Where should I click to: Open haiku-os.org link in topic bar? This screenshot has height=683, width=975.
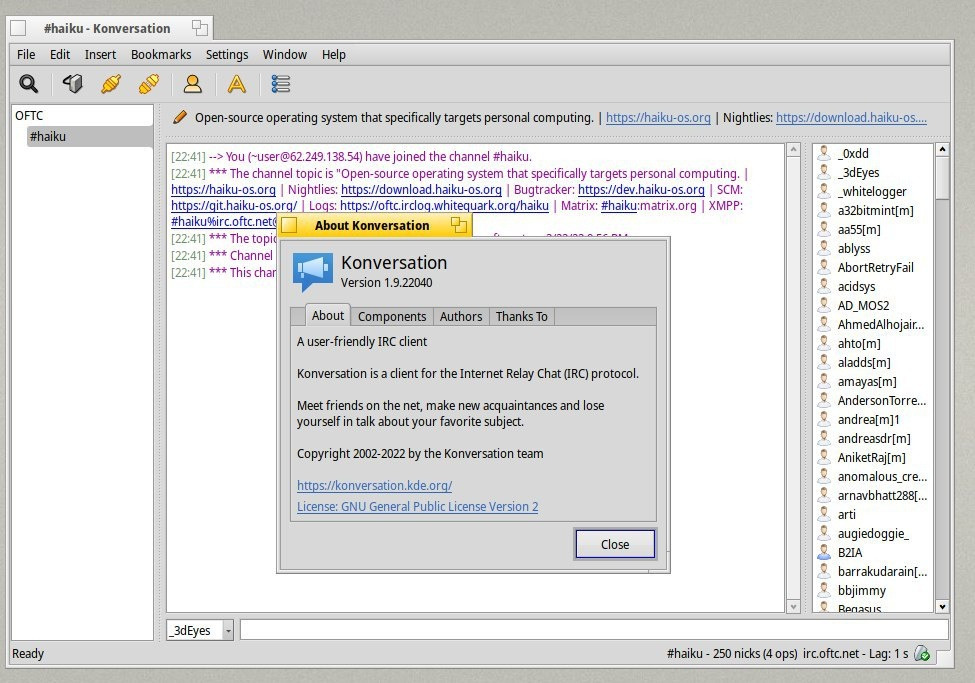(x=658, y=118)
